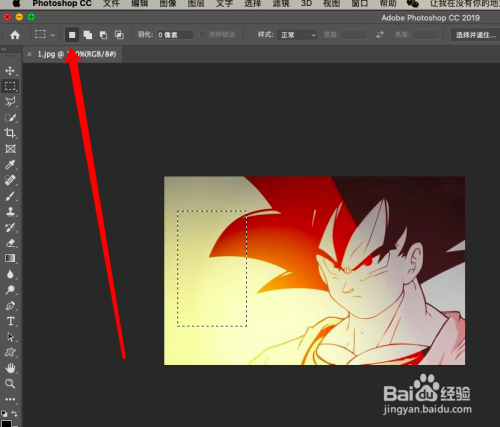Expand the toolbox using double-chevron
The width and height of the screenshot is (500, 427).
(4, 49)
